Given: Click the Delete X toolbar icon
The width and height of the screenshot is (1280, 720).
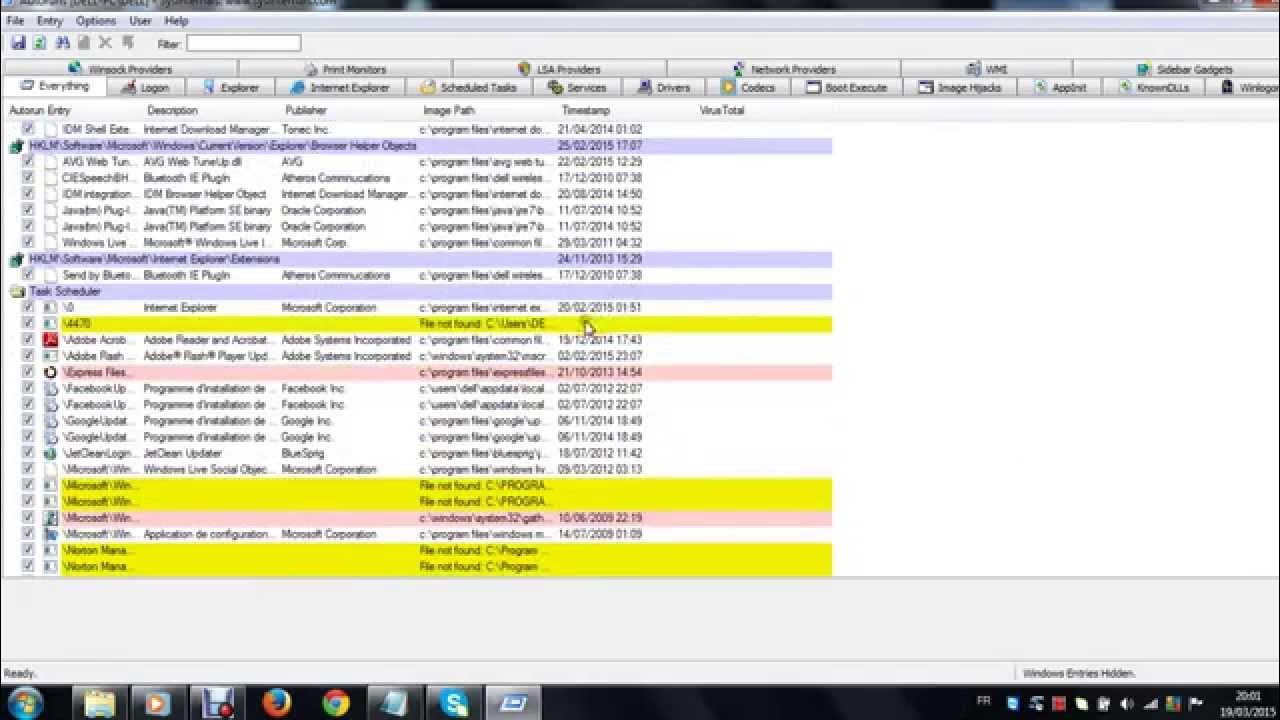Looking at the screenshot, I should [105, 43].
